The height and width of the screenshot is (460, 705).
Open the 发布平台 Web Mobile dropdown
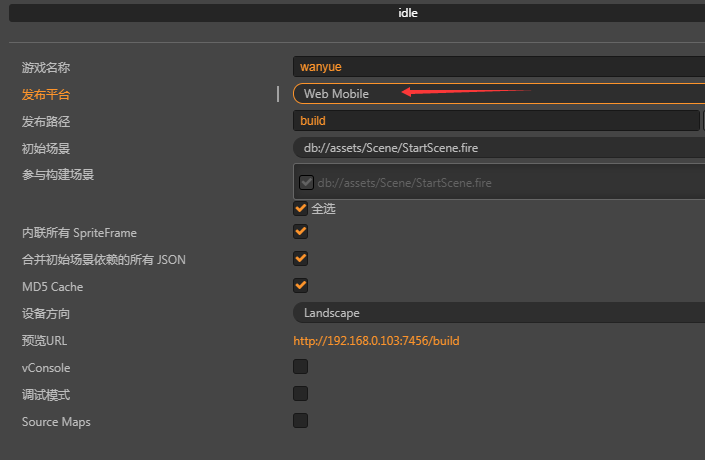[x=498, y=94]
